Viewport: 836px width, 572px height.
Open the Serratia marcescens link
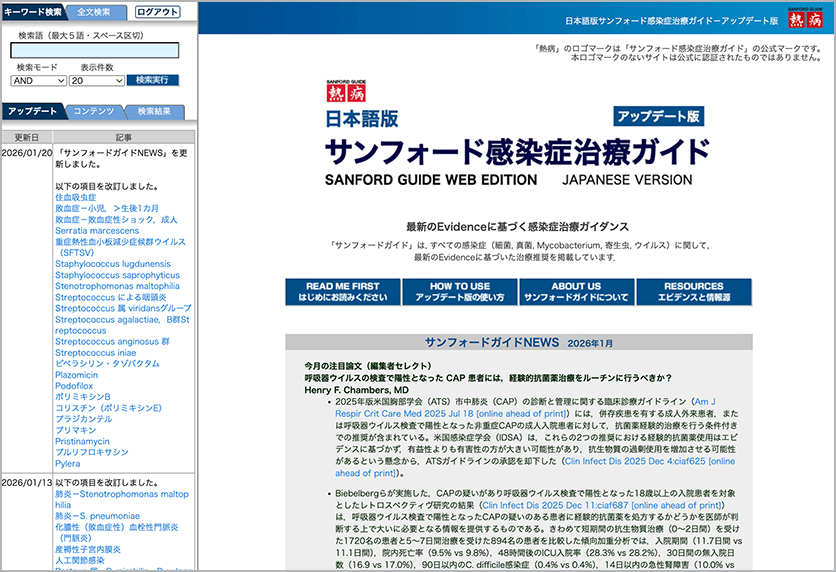point(97,231)
